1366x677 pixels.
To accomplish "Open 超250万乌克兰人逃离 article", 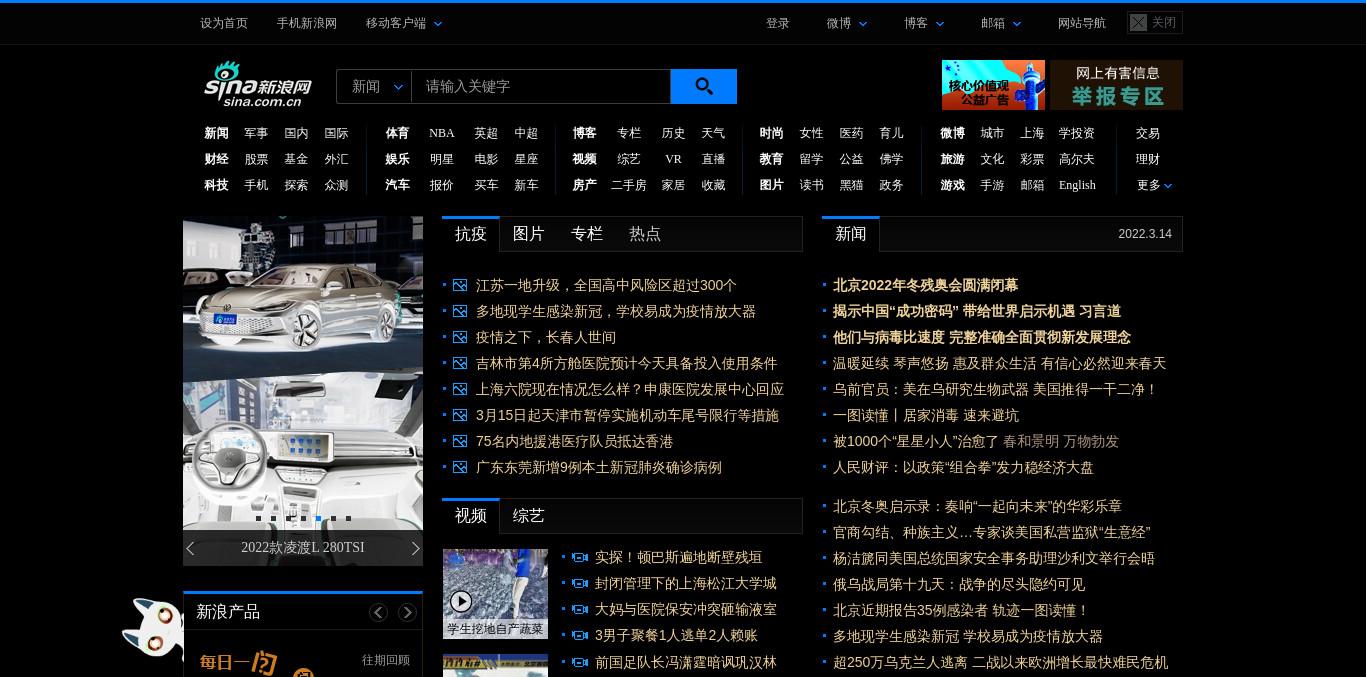I will tap(1000, 662).
